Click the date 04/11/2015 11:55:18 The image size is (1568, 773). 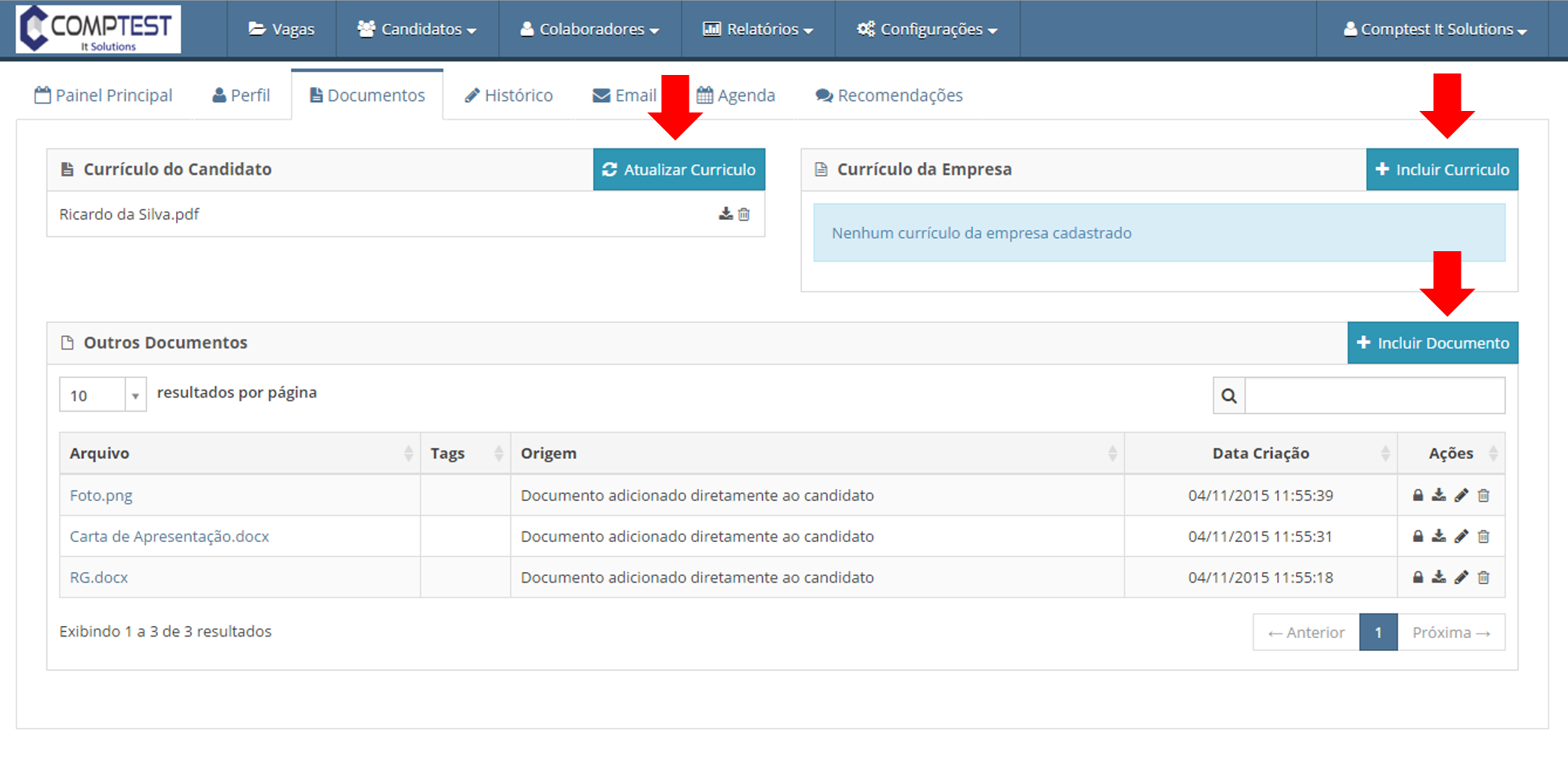1261,577
